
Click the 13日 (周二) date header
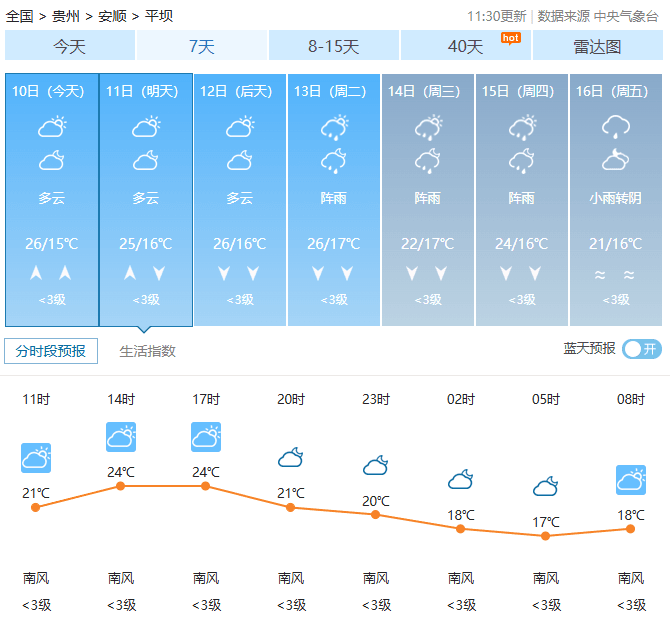point(330,91)
